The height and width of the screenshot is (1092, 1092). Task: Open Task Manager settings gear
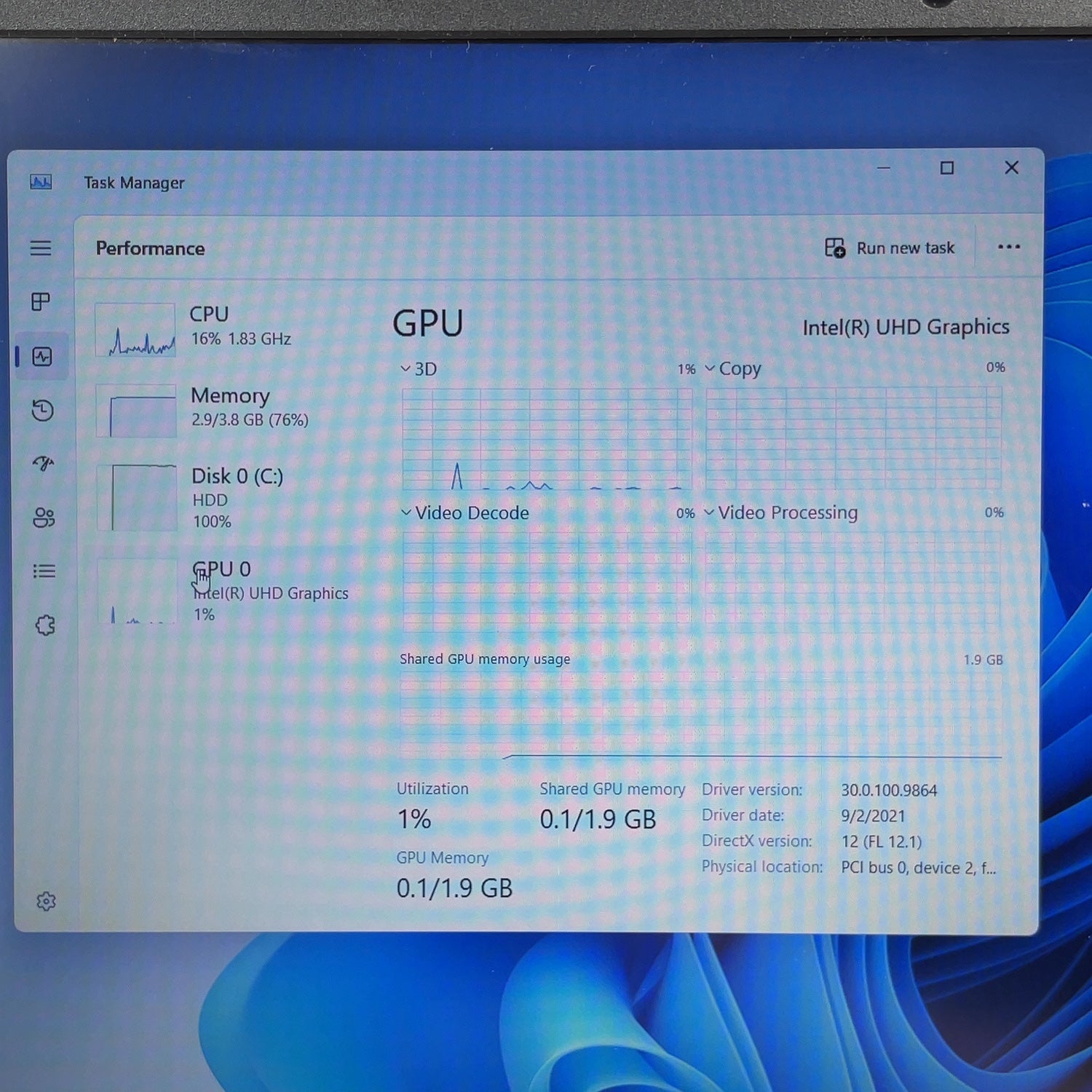pyautogui.click(x=46, y=901)
